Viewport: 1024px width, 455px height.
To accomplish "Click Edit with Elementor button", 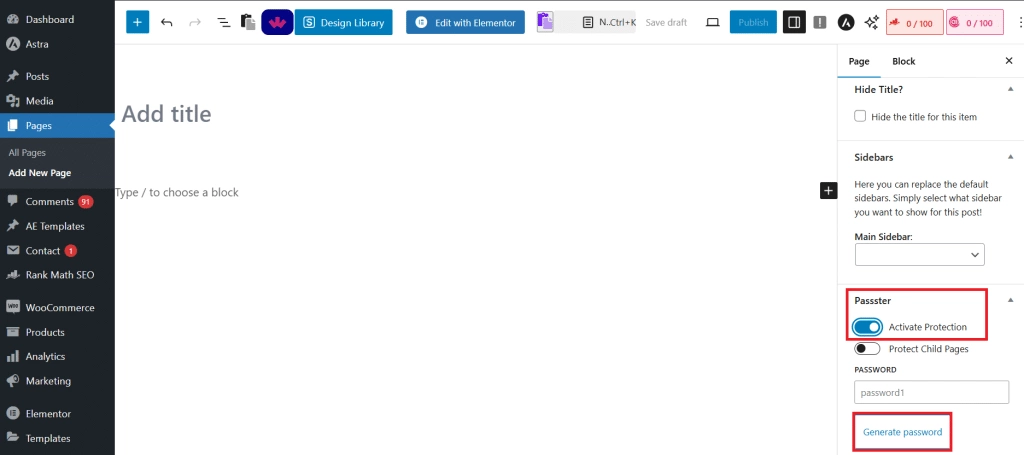I will 466,22.
